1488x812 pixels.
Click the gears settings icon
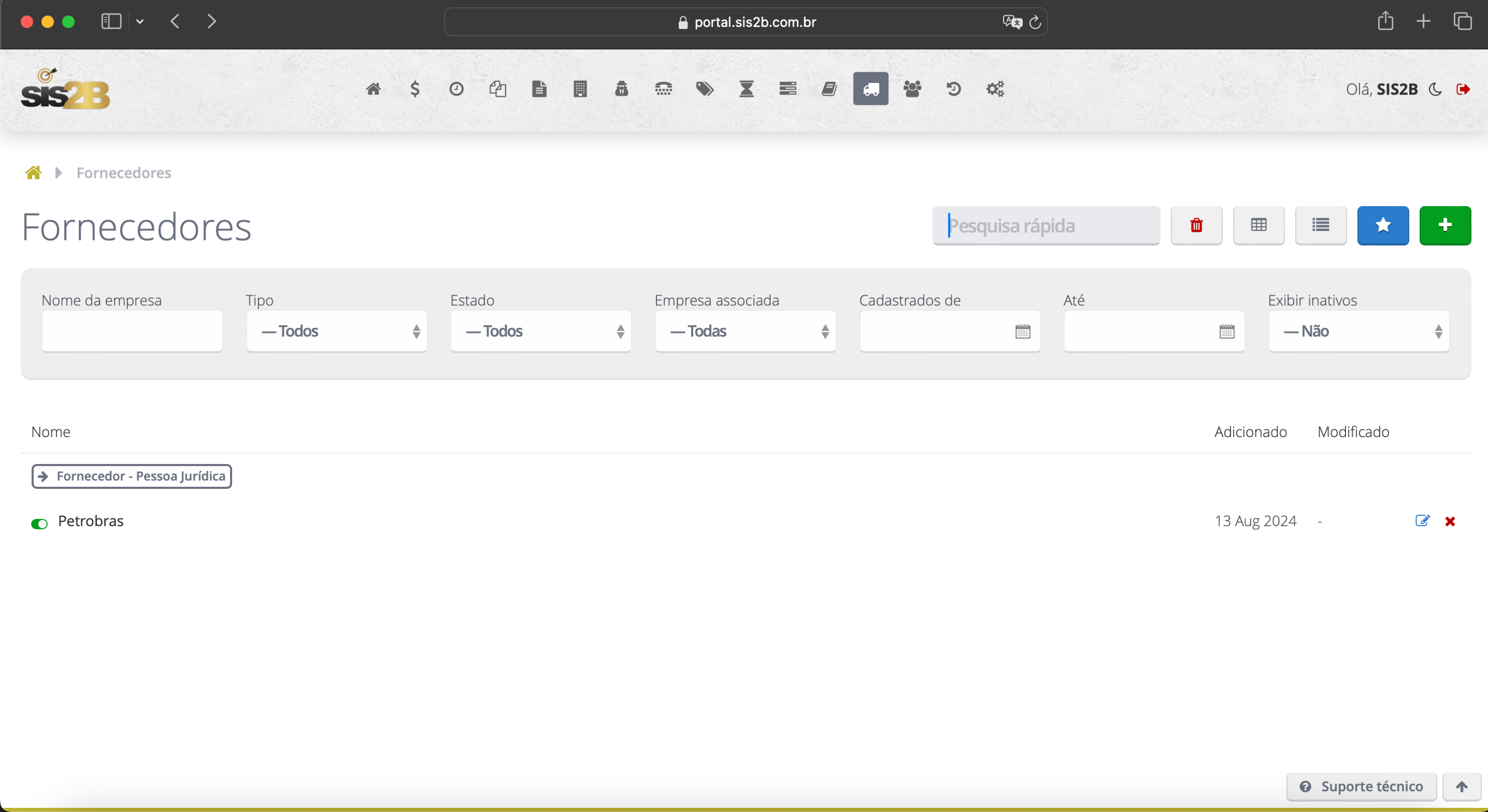[995, 88]
